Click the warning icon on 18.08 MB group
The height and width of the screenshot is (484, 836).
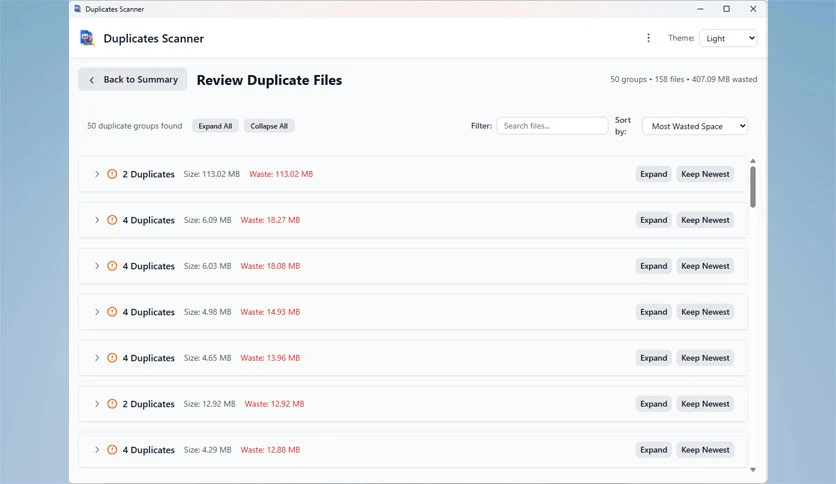coord(112,265)
